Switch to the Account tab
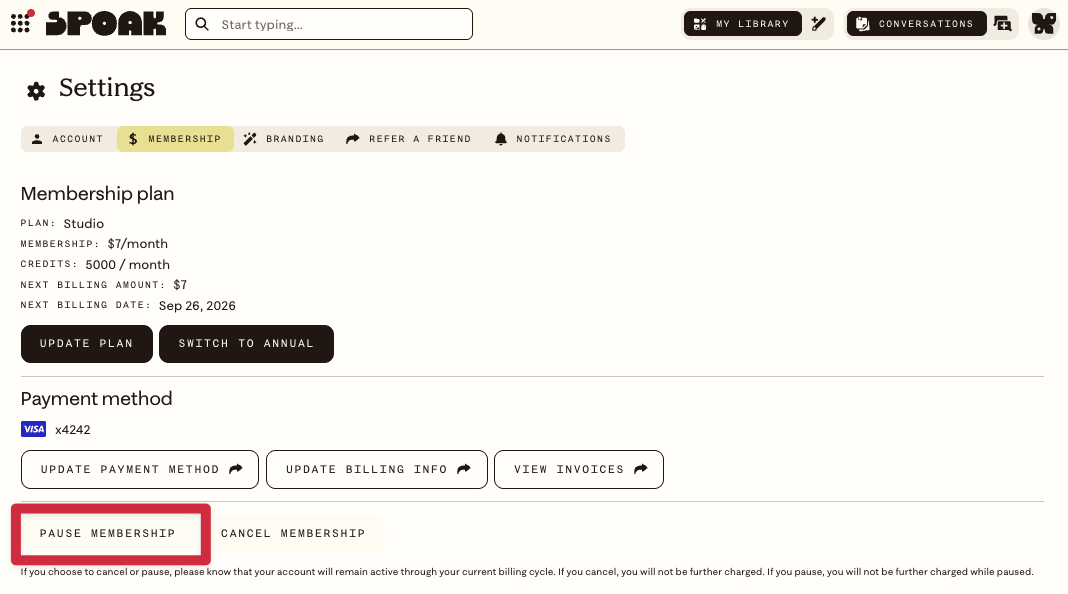 (x=68, y=139)
